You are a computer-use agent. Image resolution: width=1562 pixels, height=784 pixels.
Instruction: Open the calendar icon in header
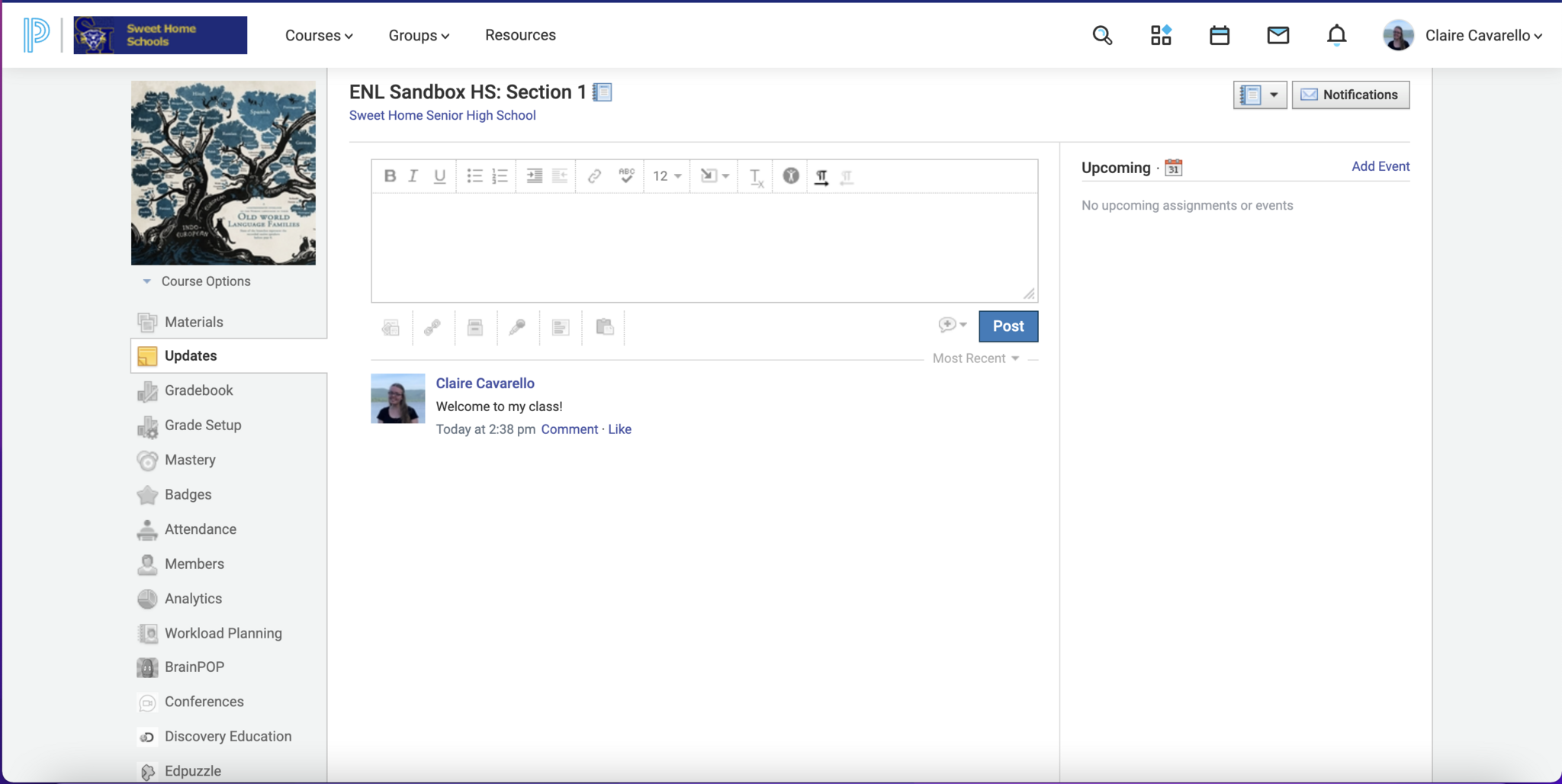(1219, 35)
